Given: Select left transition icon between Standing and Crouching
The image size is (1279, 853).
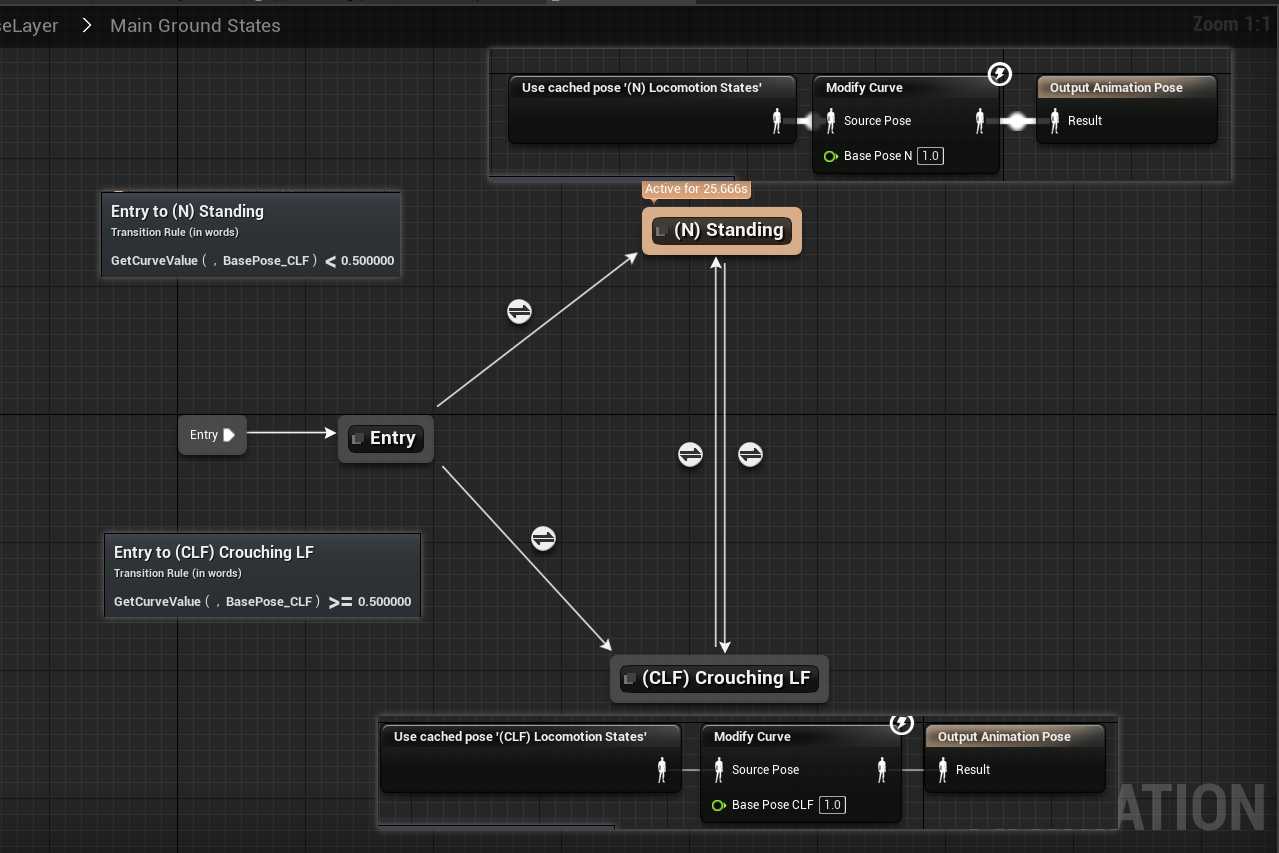Looking at the screenshot, I should tap(691, 455).
